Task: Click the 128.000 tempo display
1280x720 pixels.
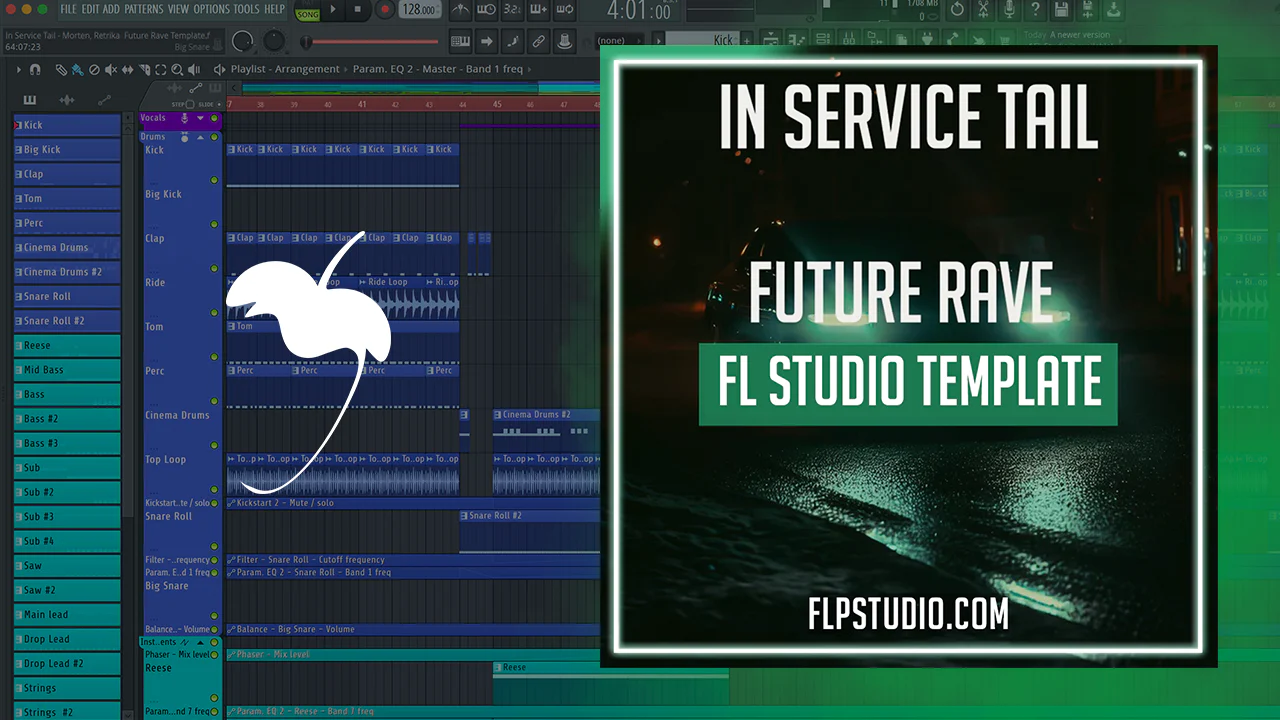Action: (420, 9)
